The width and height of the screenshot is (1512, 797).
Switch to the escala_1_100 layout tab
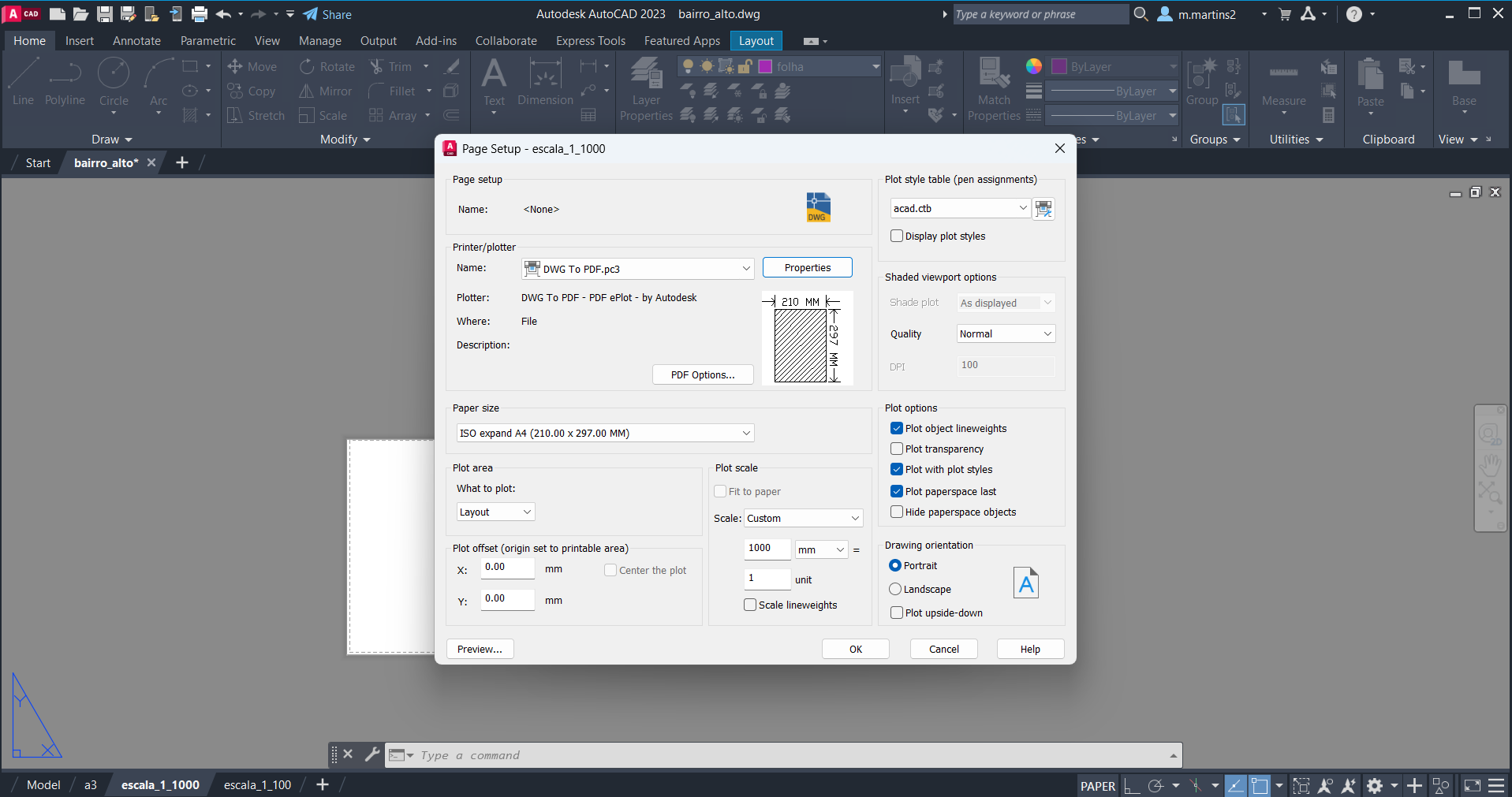pos(257,785)
